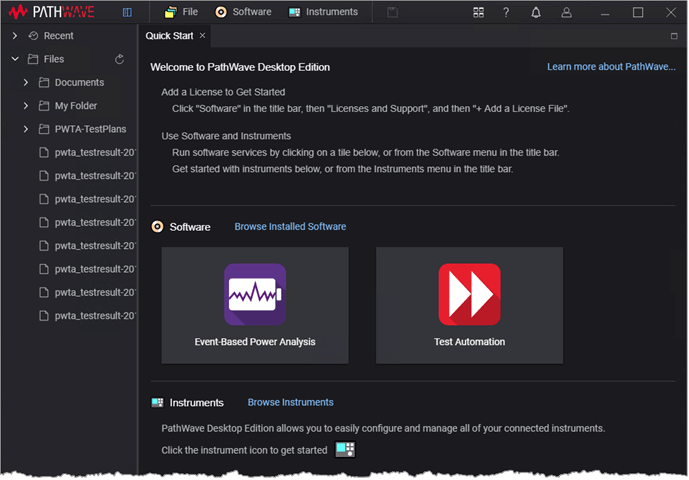This screenshot has width=689, height=480.
Task: Open the apps grid icon
Action: [479, 12]
